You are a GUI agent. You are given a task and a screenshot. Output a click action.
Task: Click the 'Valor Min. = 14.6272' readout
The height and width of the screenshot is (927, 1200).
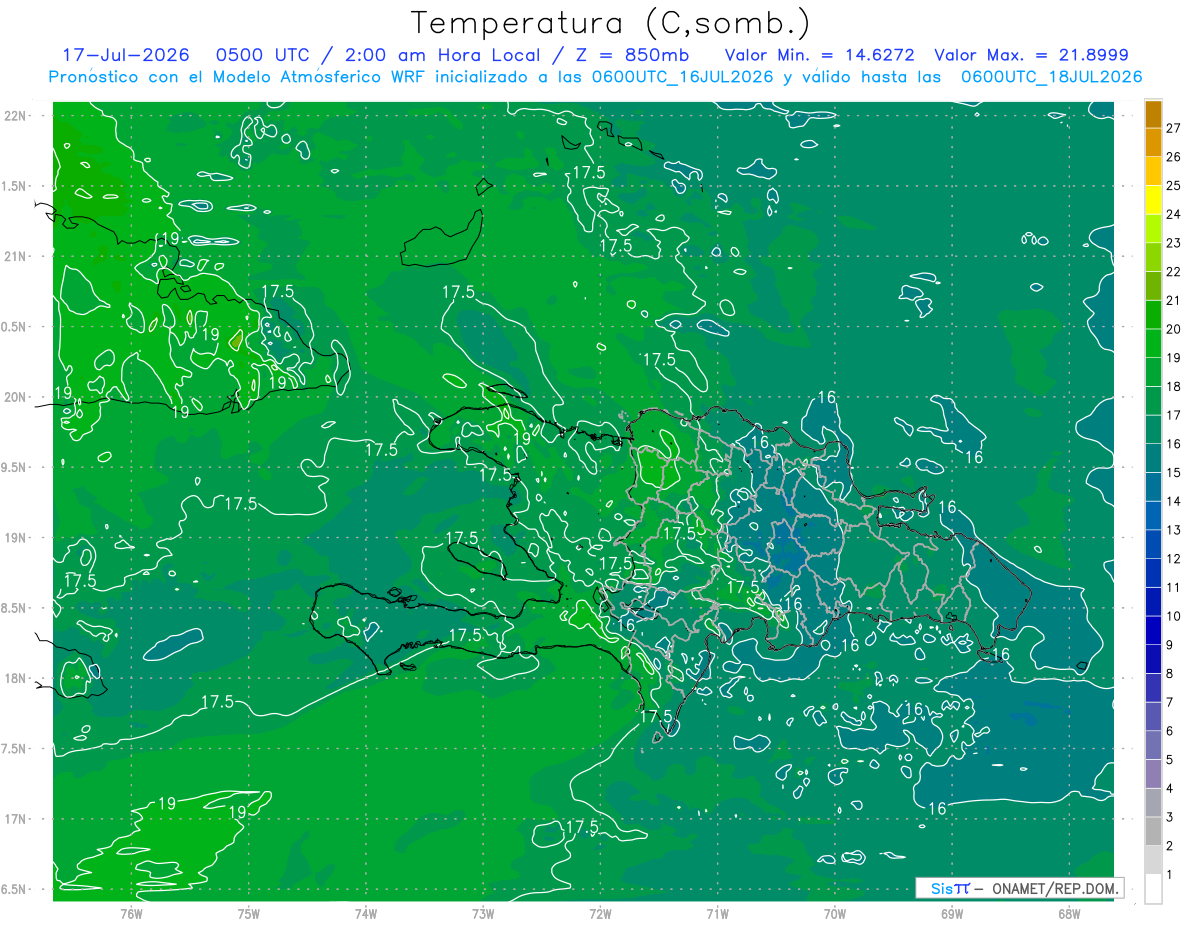coord(819,55)
